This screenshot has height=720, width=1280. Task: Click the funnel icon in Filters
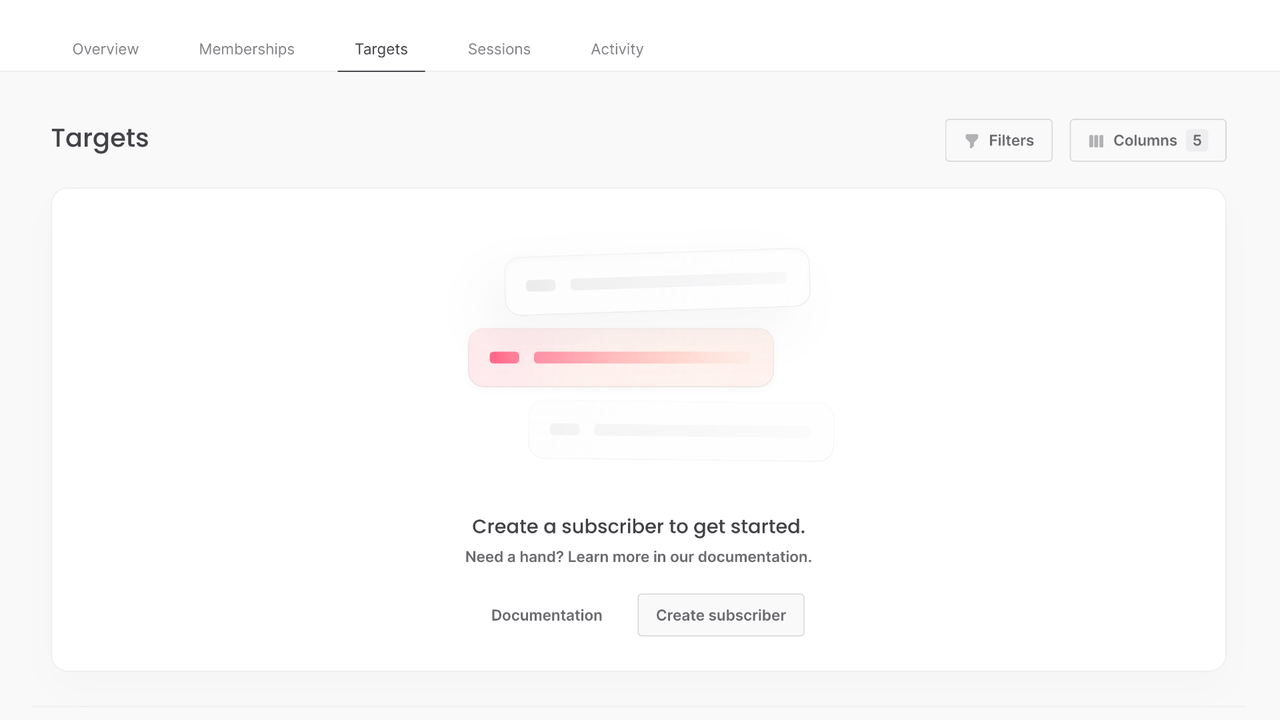[x=971, y=141]
